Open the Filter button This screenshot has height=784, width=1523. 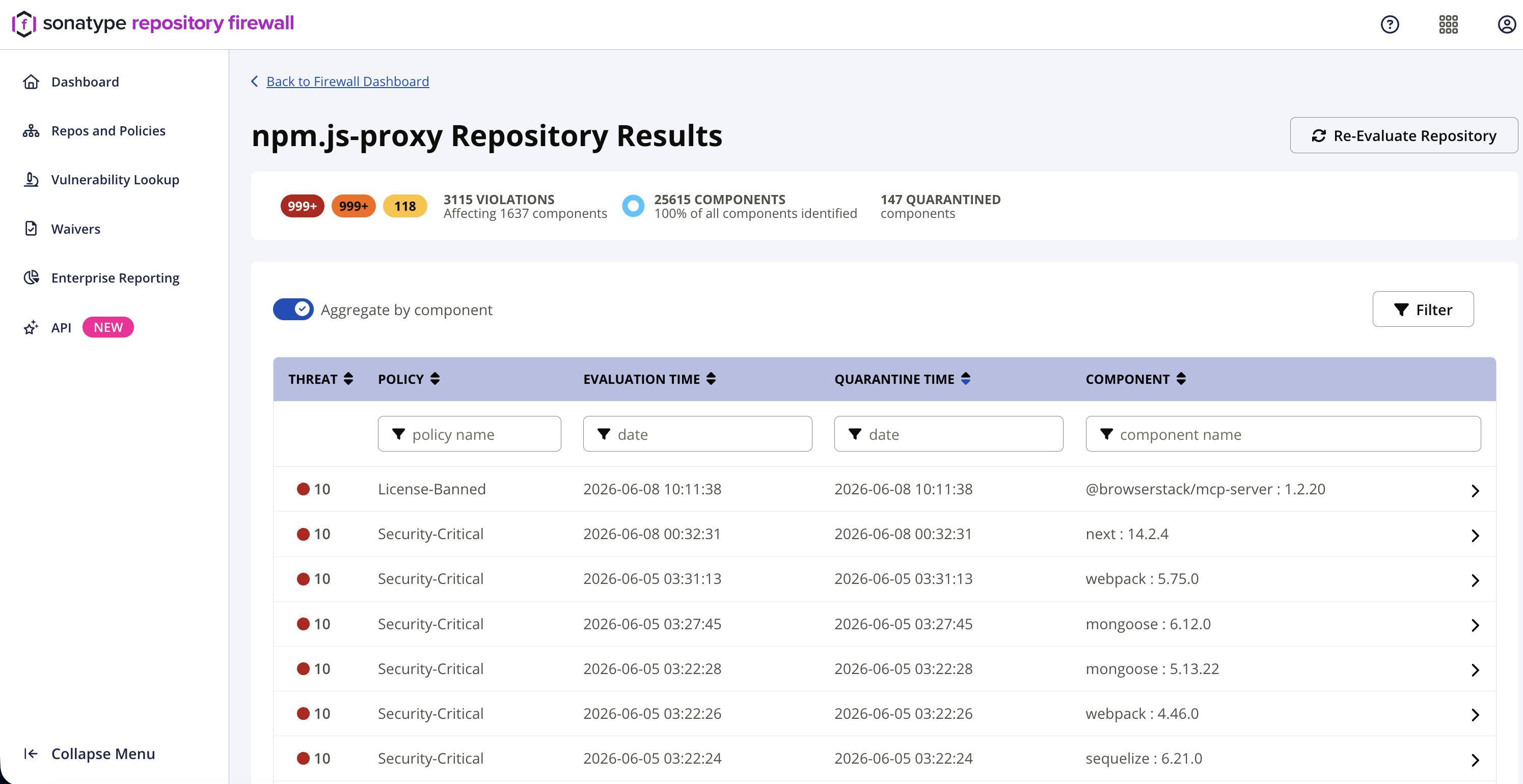click(1423, 309)
